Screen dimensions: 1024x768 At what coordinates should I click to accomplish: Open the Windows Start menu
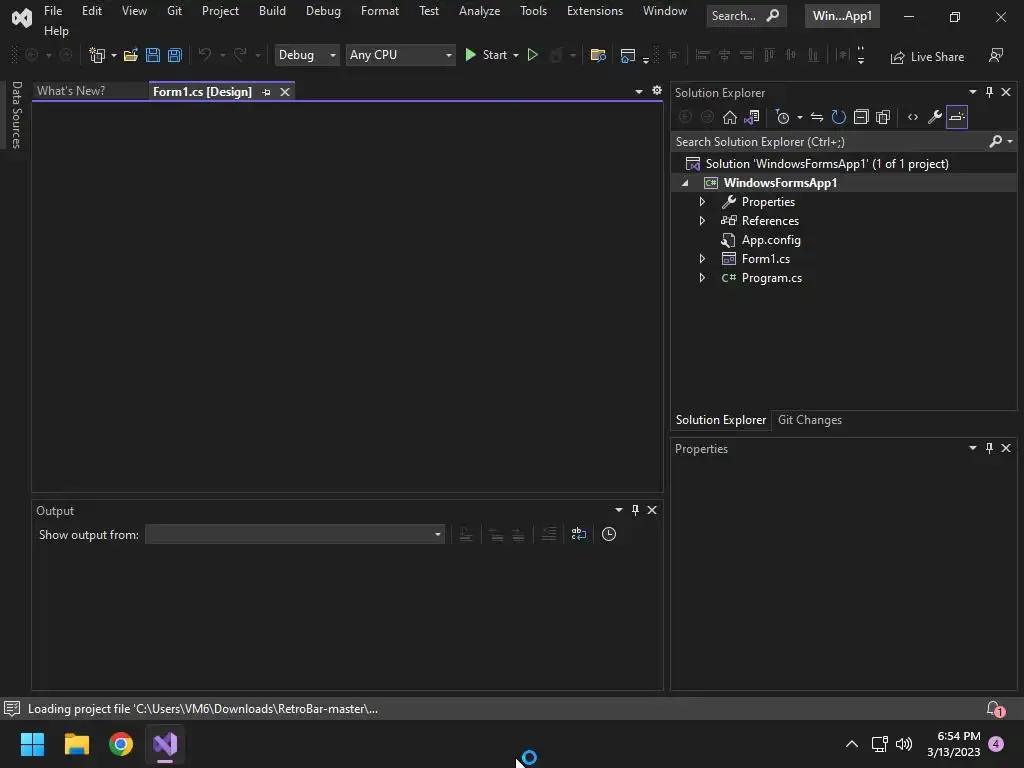point(32,744)
